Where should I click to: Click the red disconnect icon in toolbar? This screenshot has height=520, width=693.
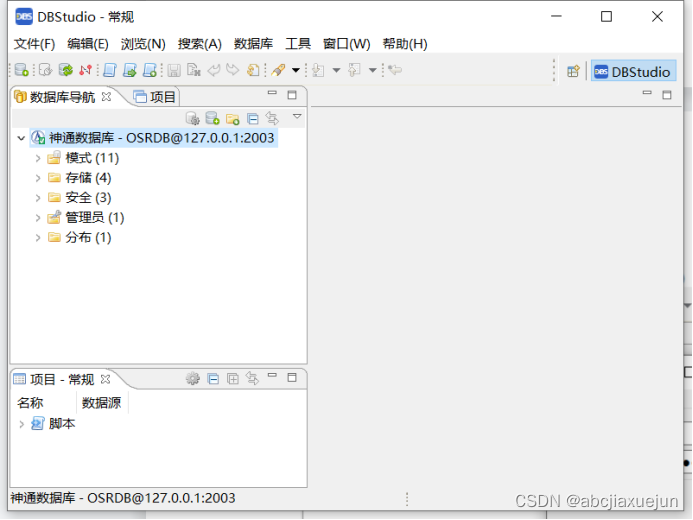tap(85, 70)
